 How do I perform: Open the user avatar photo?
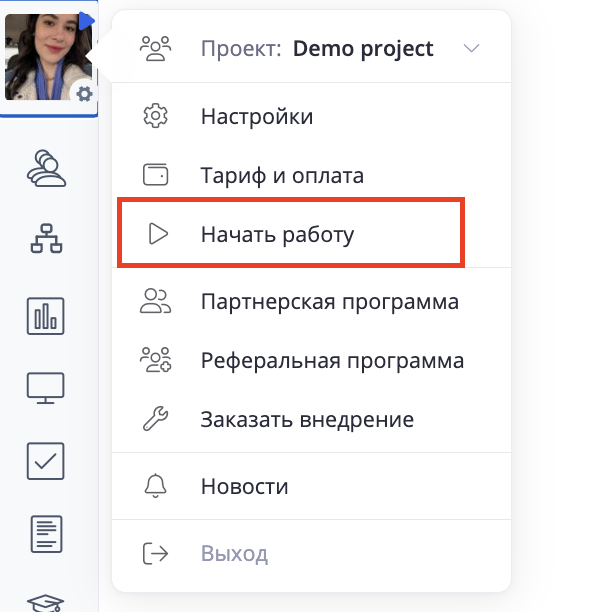(48, 57)
